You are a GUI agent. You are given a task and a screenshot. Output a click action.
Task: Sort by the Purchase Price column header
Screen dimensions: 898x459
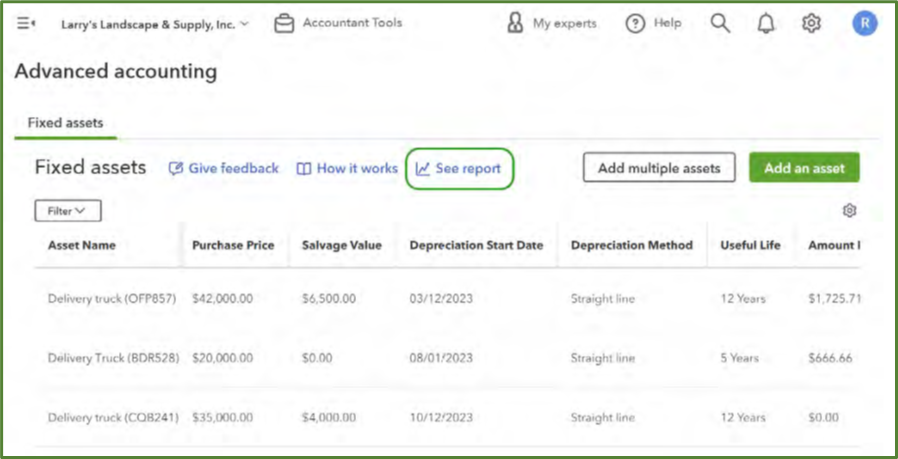233,245
